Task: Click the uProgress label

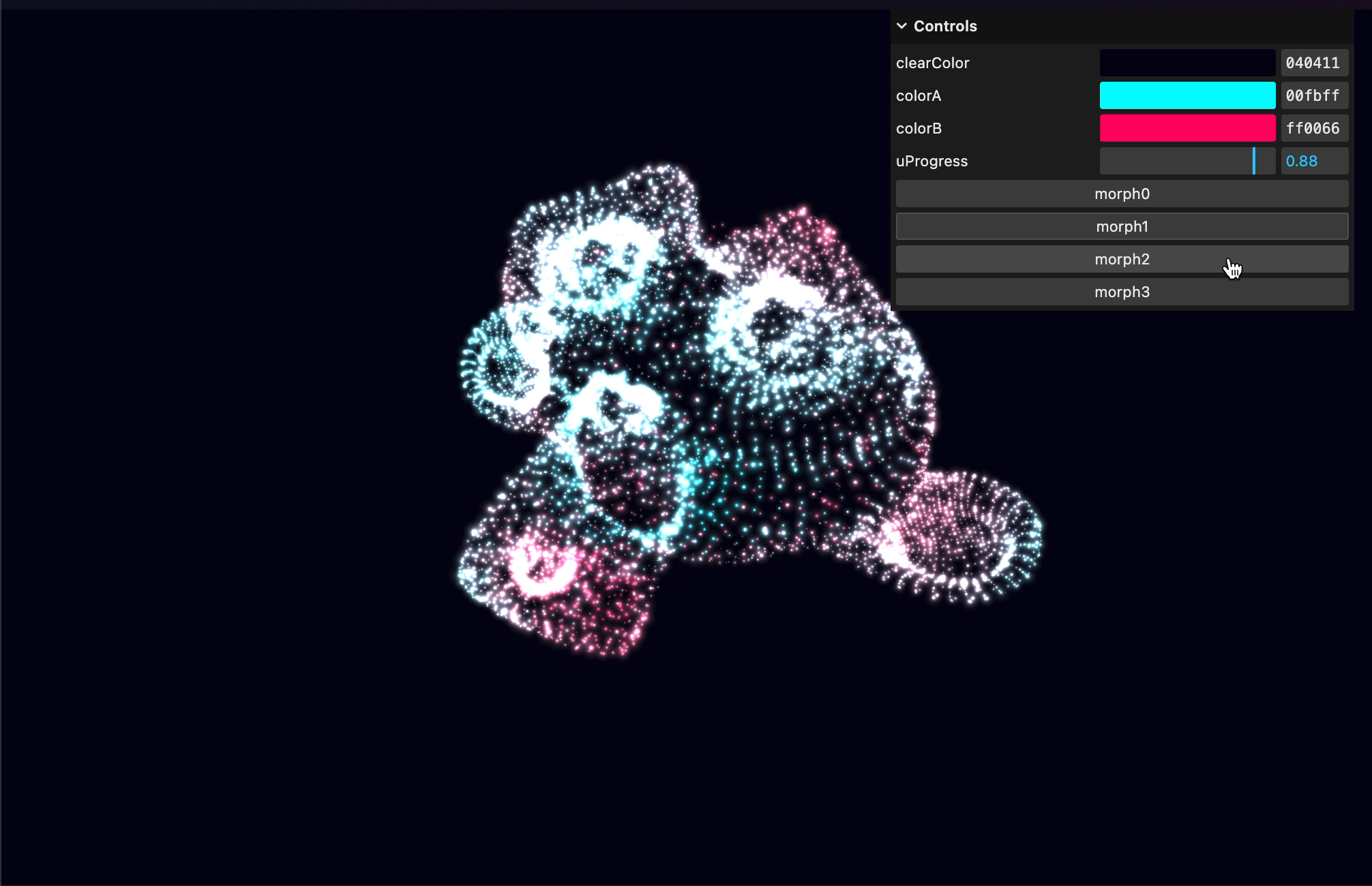Action: pyautogui.click(x=931, y=161)
